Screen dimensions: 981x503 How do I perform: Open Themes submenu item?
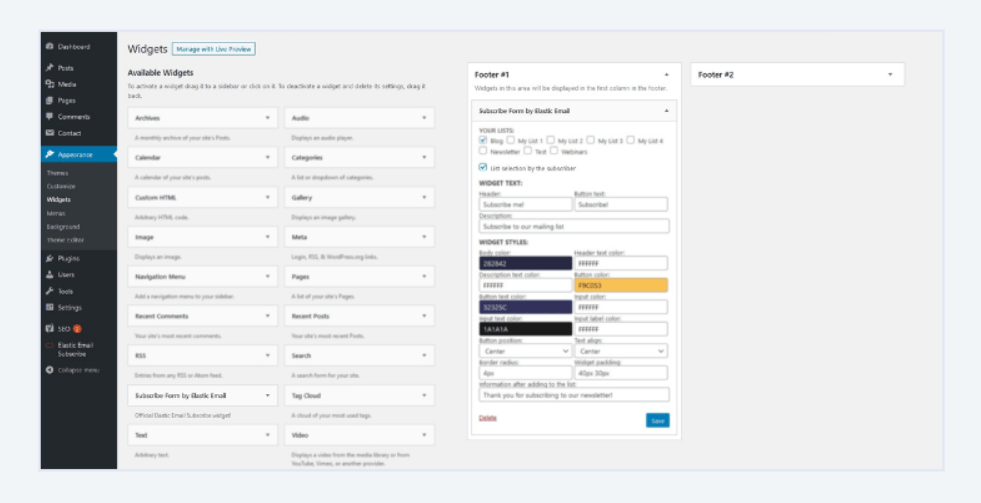58,173
